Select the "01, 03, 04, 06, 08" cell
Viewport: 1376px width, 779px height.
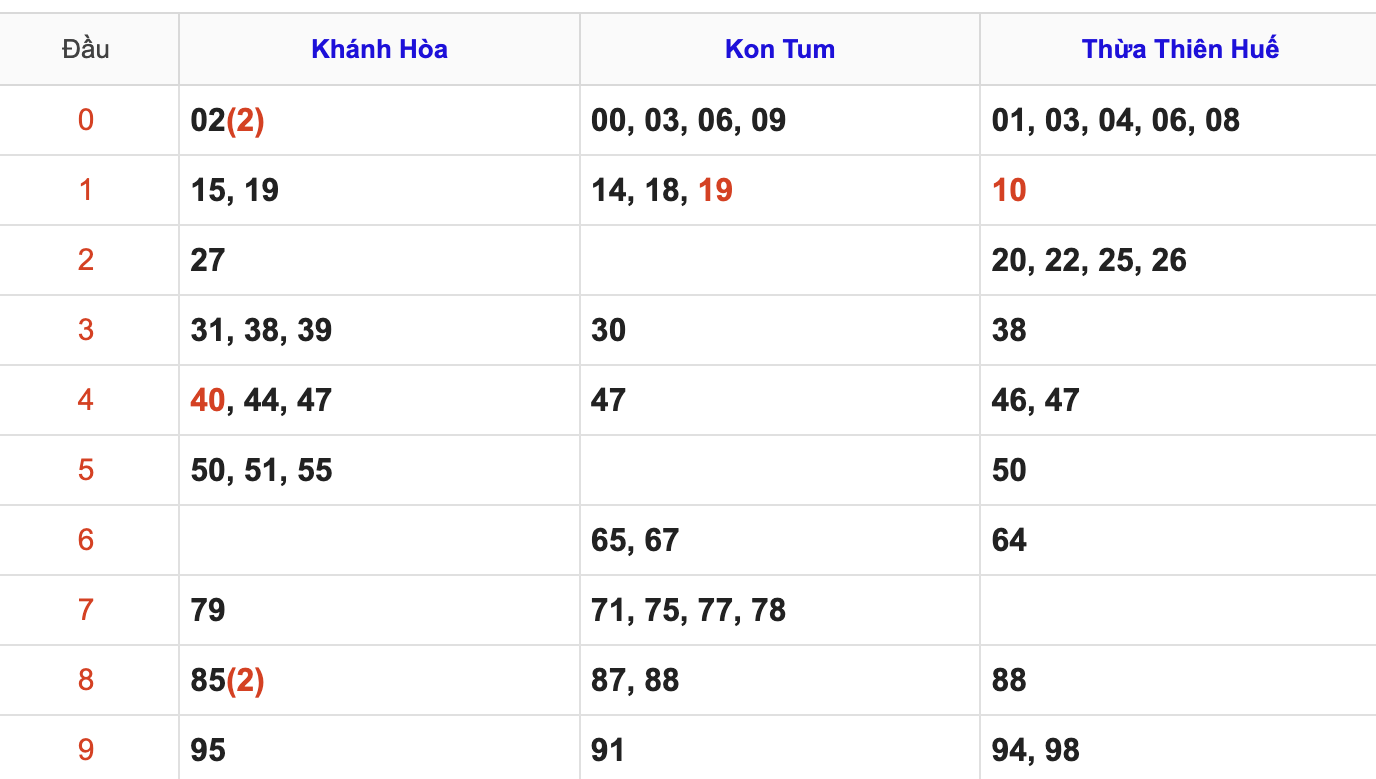point(1115,120)
